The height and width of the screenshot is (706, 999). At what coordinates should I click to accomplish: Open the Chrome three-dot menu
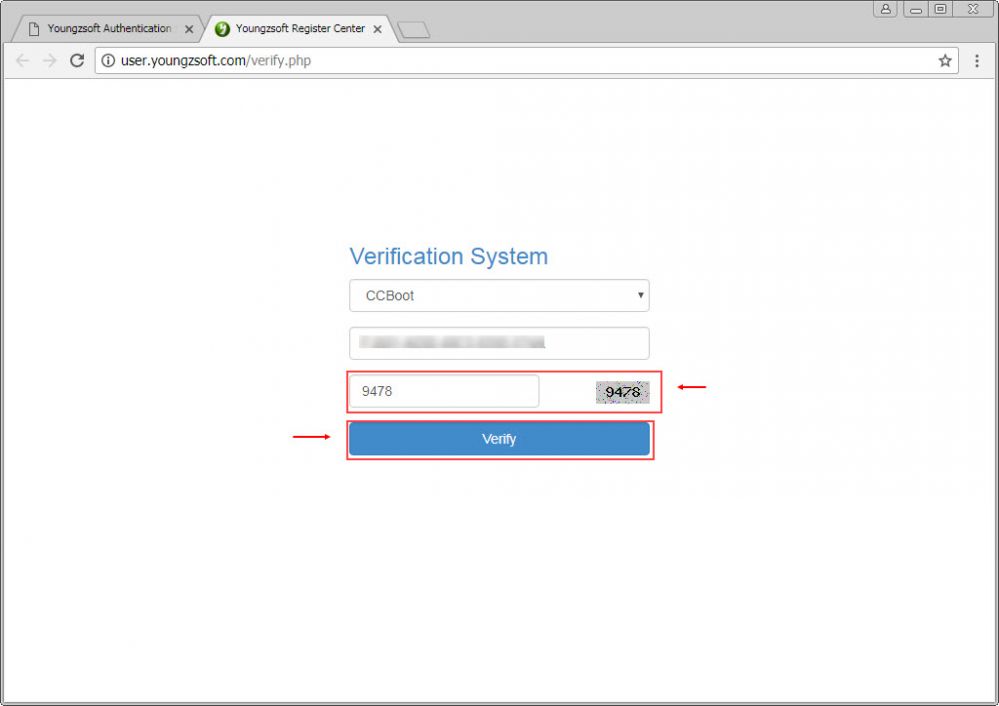[x=977, y=61]
